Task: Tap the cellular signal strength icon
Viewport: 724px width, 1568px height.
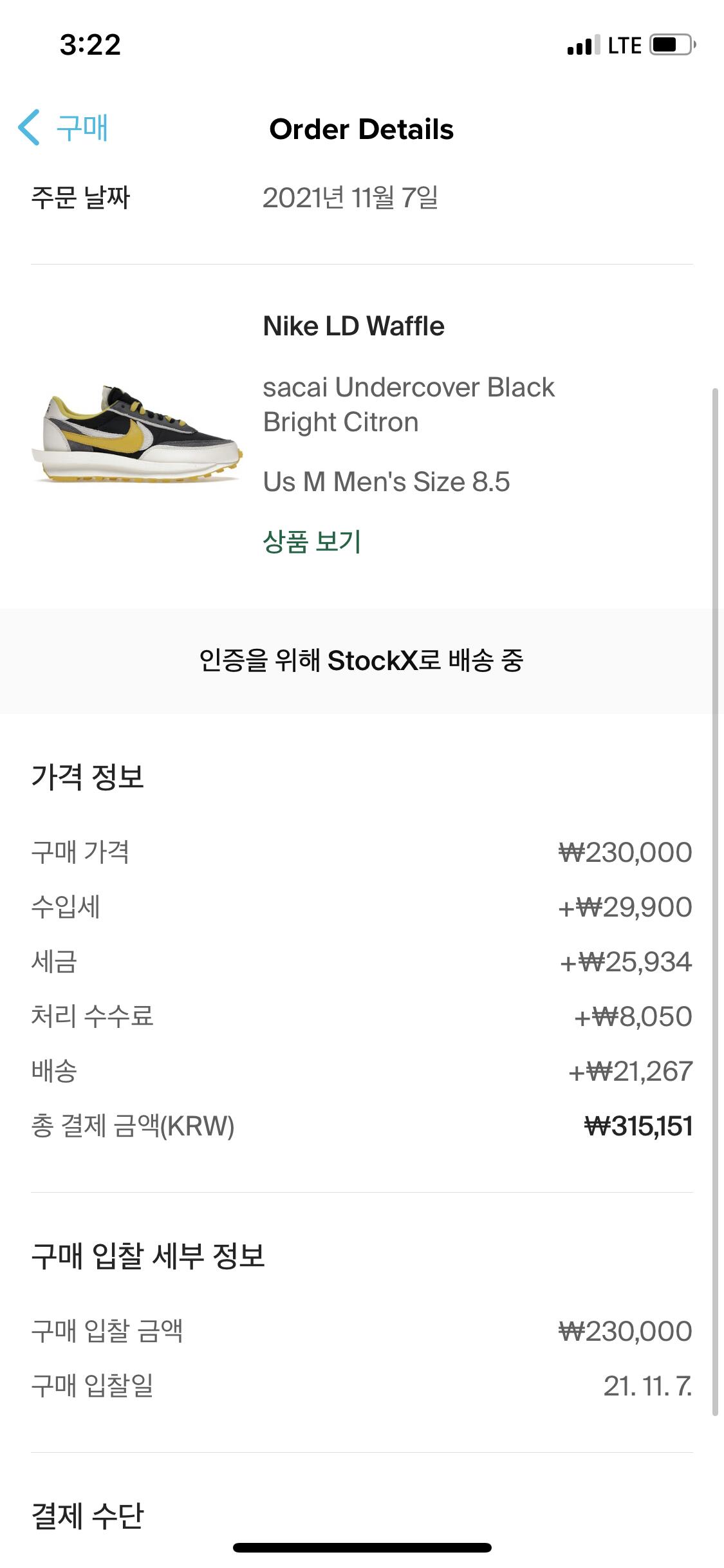Action: coord(583,45)
